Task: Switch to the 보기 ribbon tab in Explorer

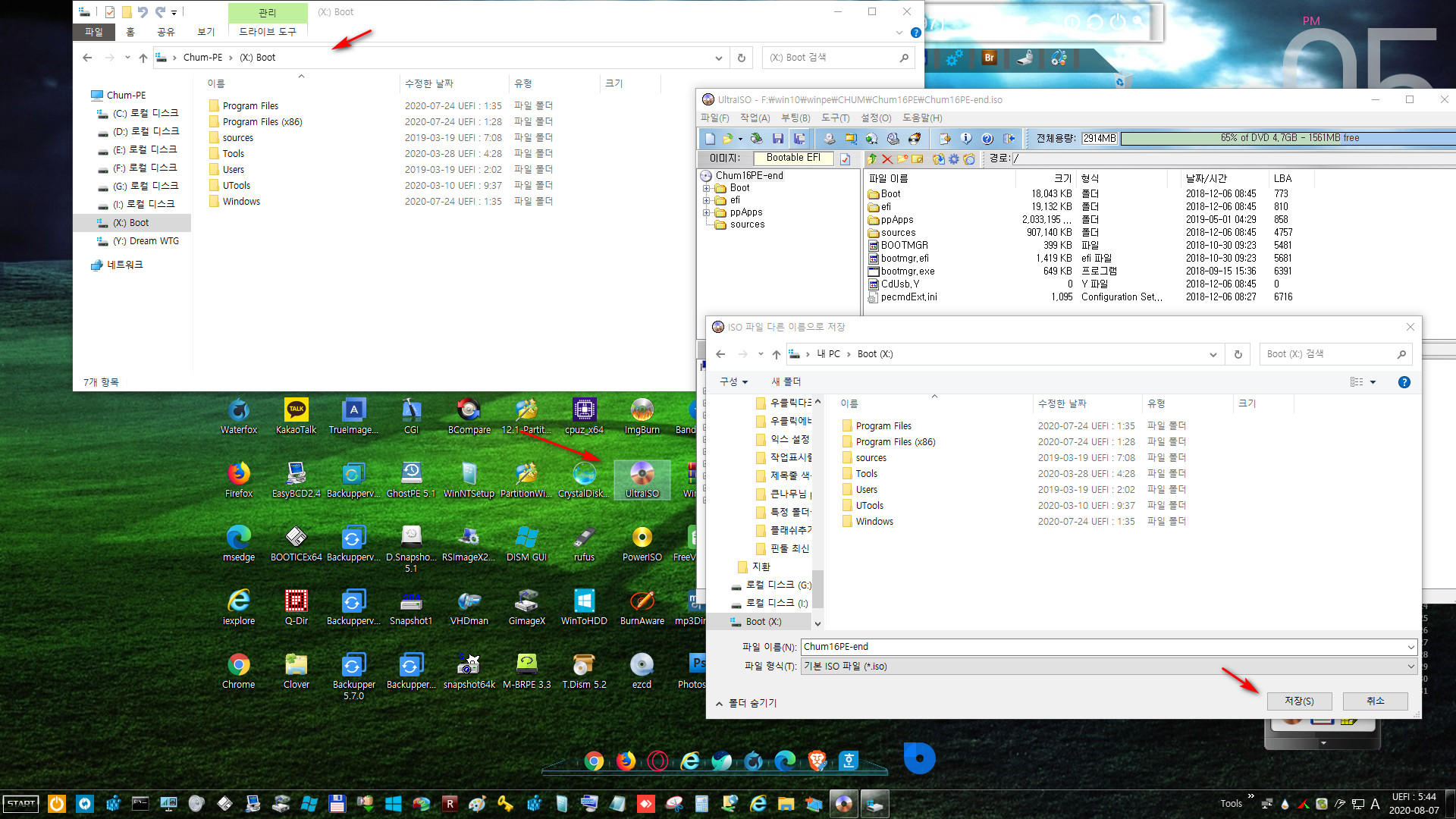Action: click(x=206, y=32)
